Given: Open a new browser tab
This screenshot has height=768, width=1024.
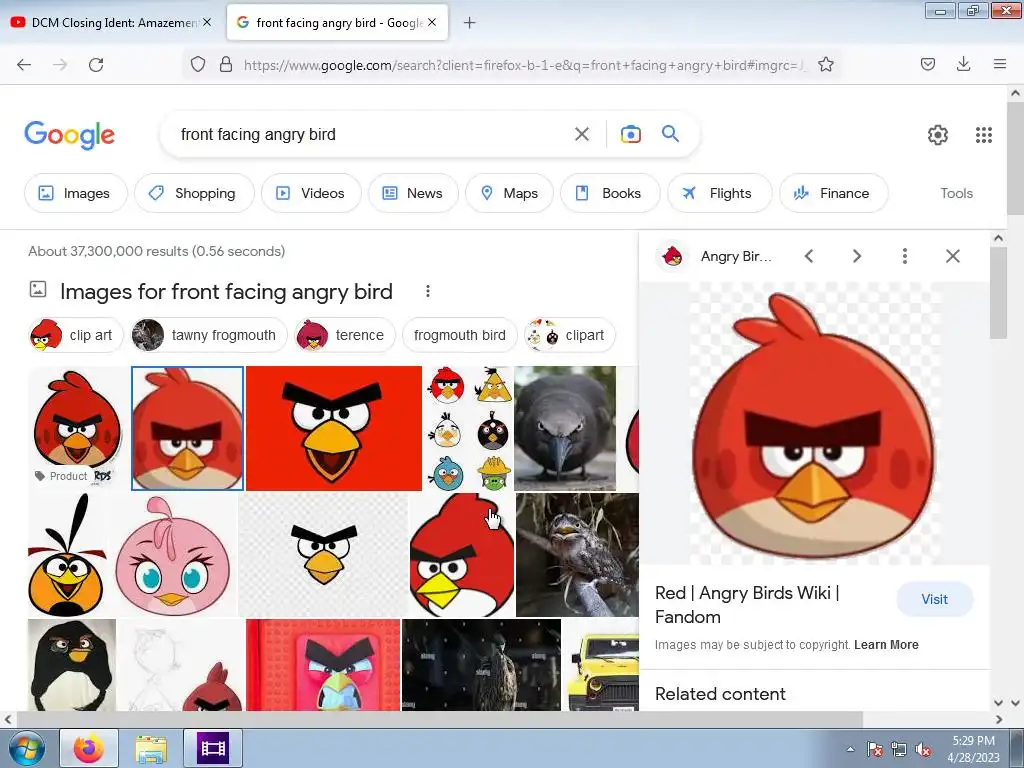Looking at the screenshot, I should (x=469, y=23).
